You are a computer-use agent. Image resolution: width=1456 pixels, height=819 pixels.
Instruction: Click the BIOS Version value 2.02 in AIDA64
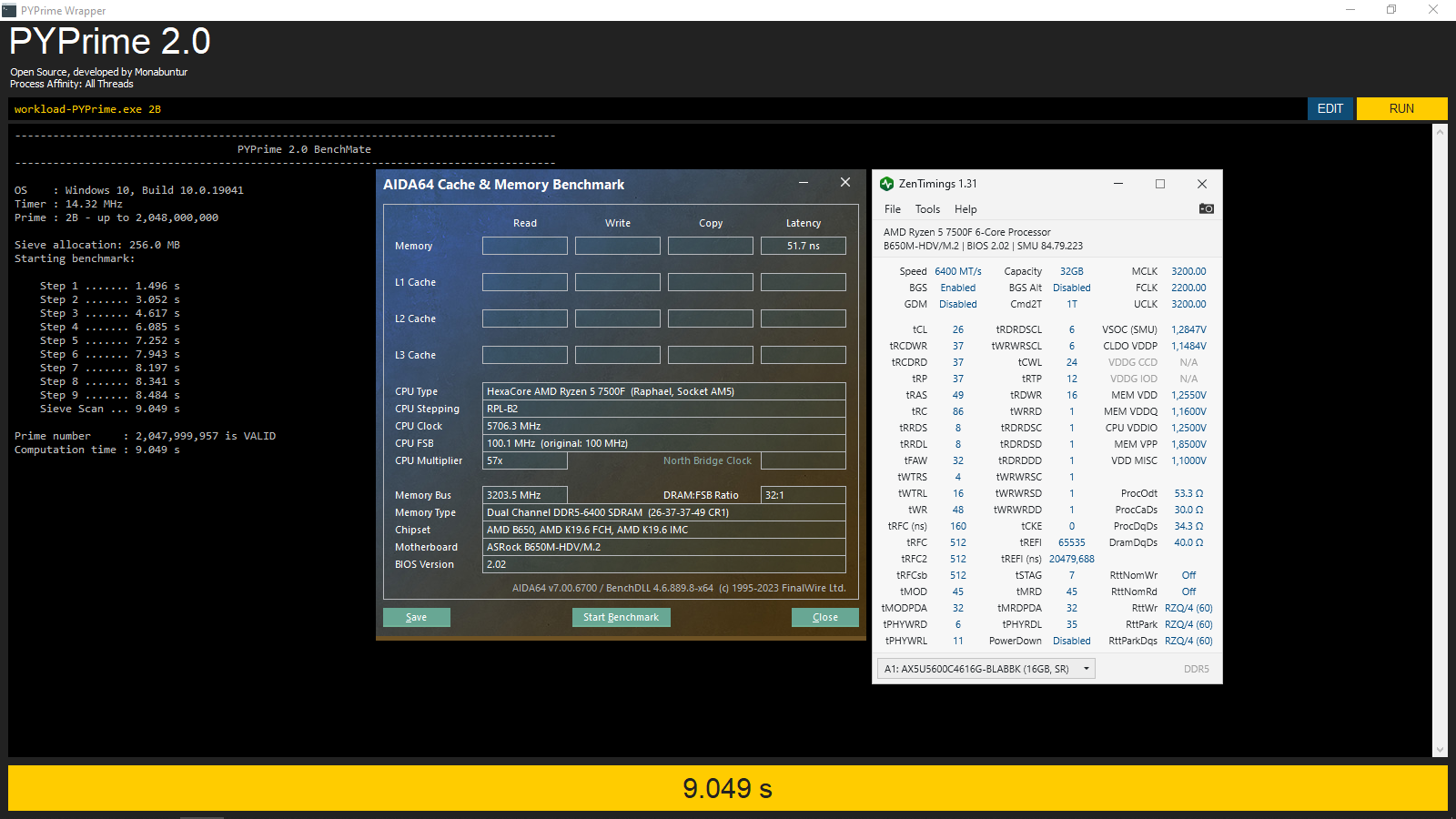664,564
